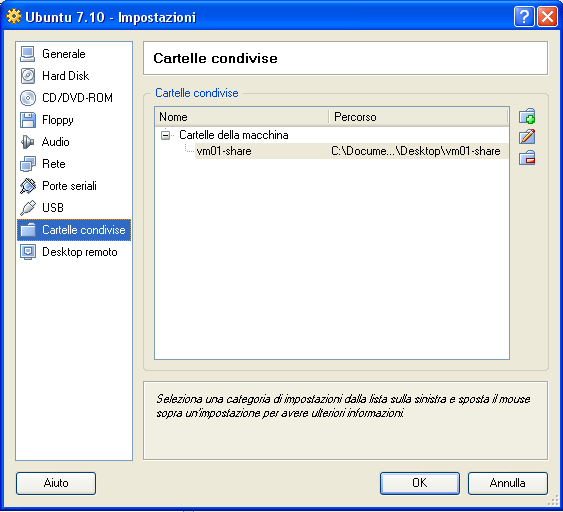This screenshot has height=512, width=563.
Task: Click the Porte seriali connector icon
Action: pos(28,186)
